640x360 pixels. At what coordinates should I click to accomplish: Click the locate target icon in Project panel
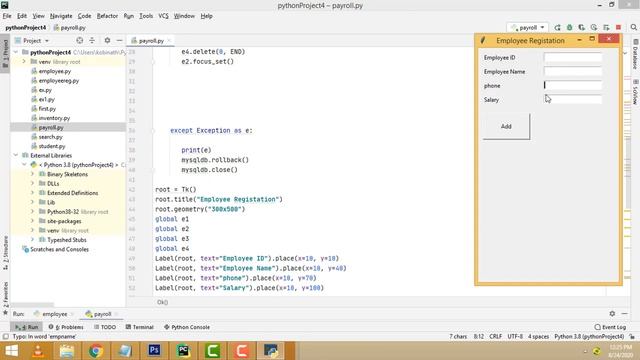(80, 40)
